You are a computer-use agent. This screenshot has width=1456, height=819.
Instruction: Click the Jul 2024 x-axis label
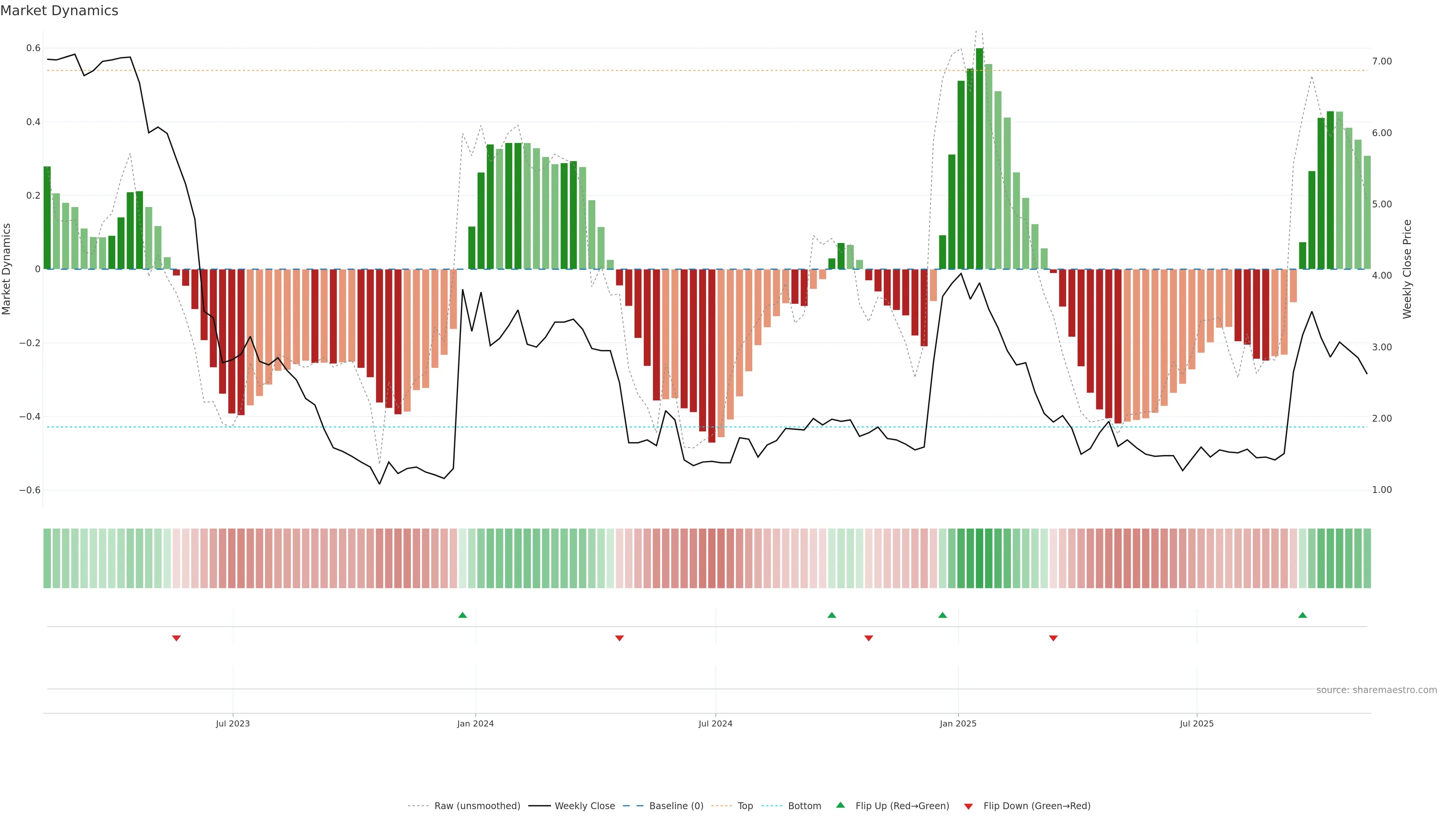pos(715,723)
